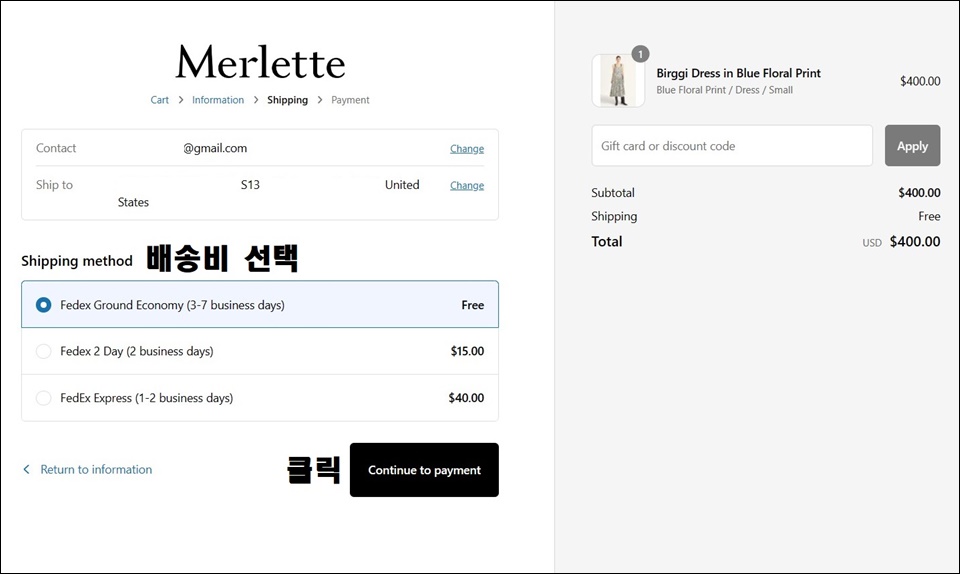
Task: Select the Shipping breadcrumb step
Action: (x=287, y=100)
